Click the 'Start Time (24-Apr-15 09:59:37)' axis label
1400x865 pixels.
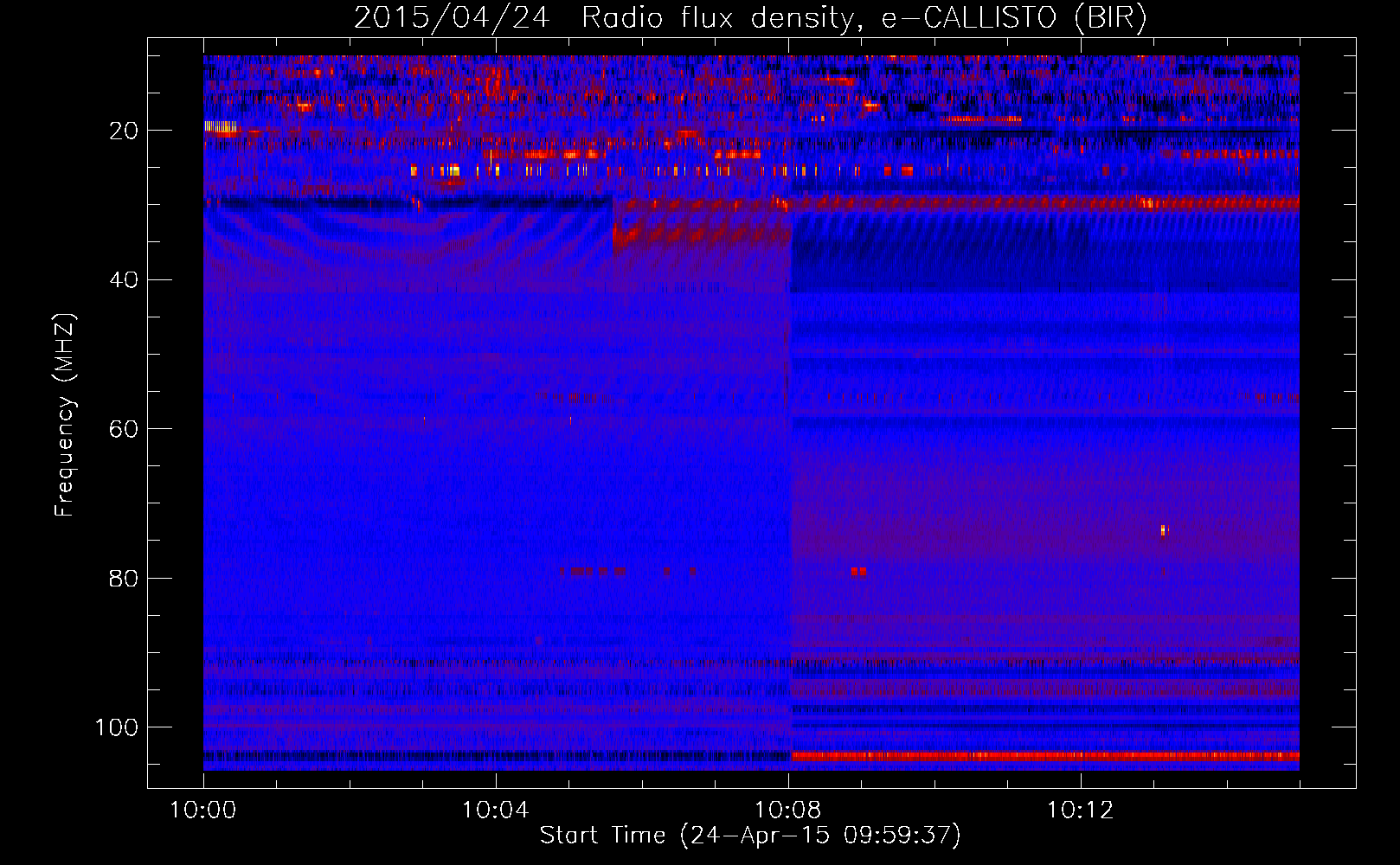point(750,836)
